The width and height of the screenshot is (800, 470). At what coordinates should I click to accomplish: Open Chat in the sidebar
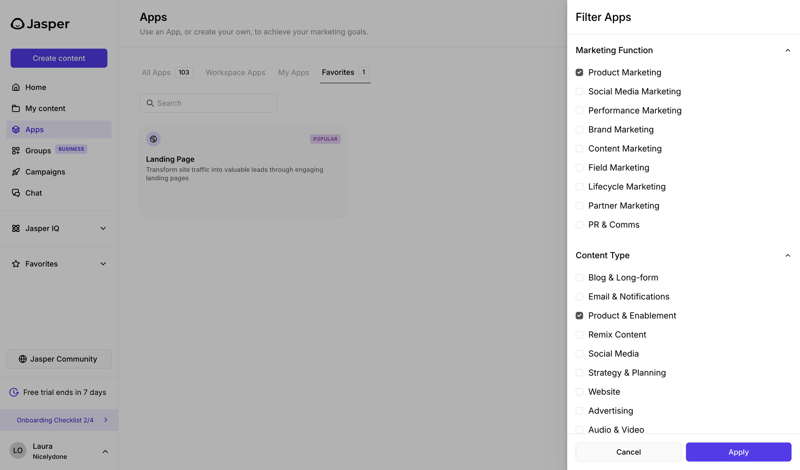click(x=59, y=193)
